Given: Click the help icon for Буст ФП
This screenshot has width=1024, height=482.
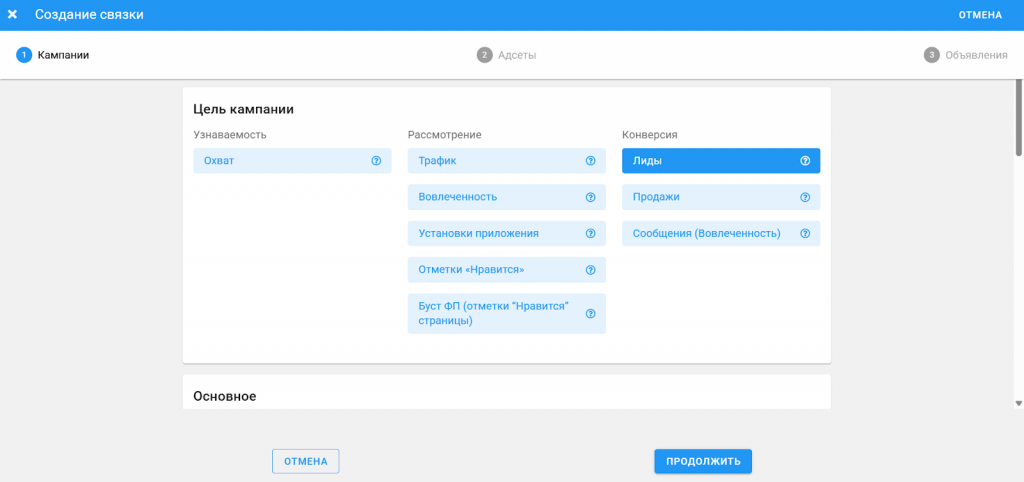Looking at the screenshot, I should 590,313.
